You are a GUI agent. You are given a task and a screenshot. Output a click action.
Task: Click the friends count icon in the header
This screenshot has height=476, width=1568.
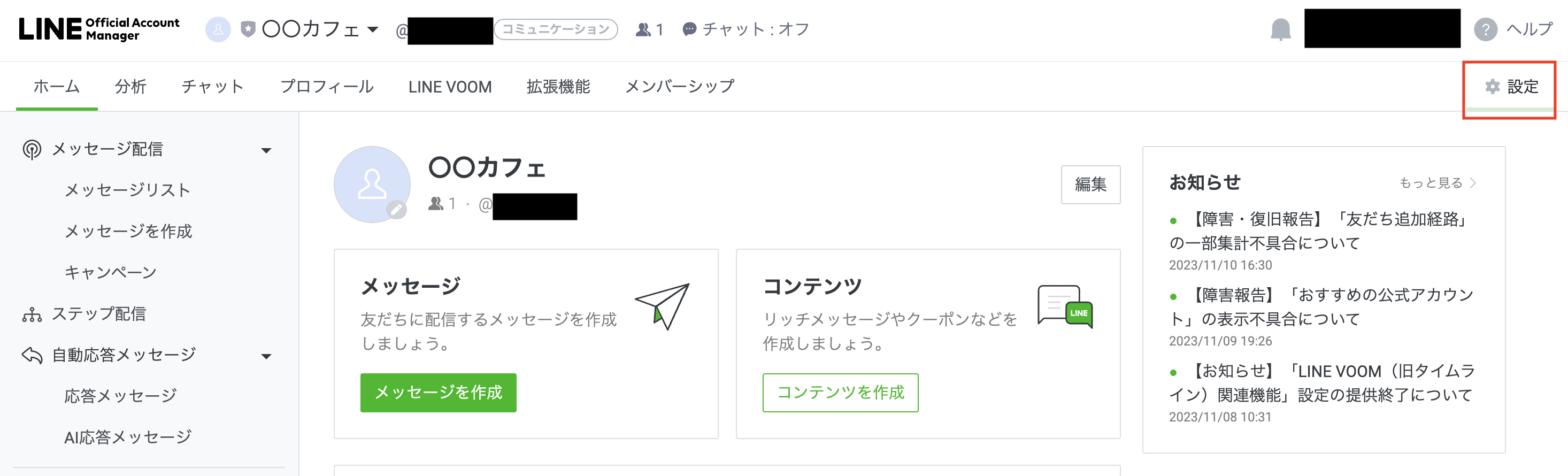[x=642, y=28]
